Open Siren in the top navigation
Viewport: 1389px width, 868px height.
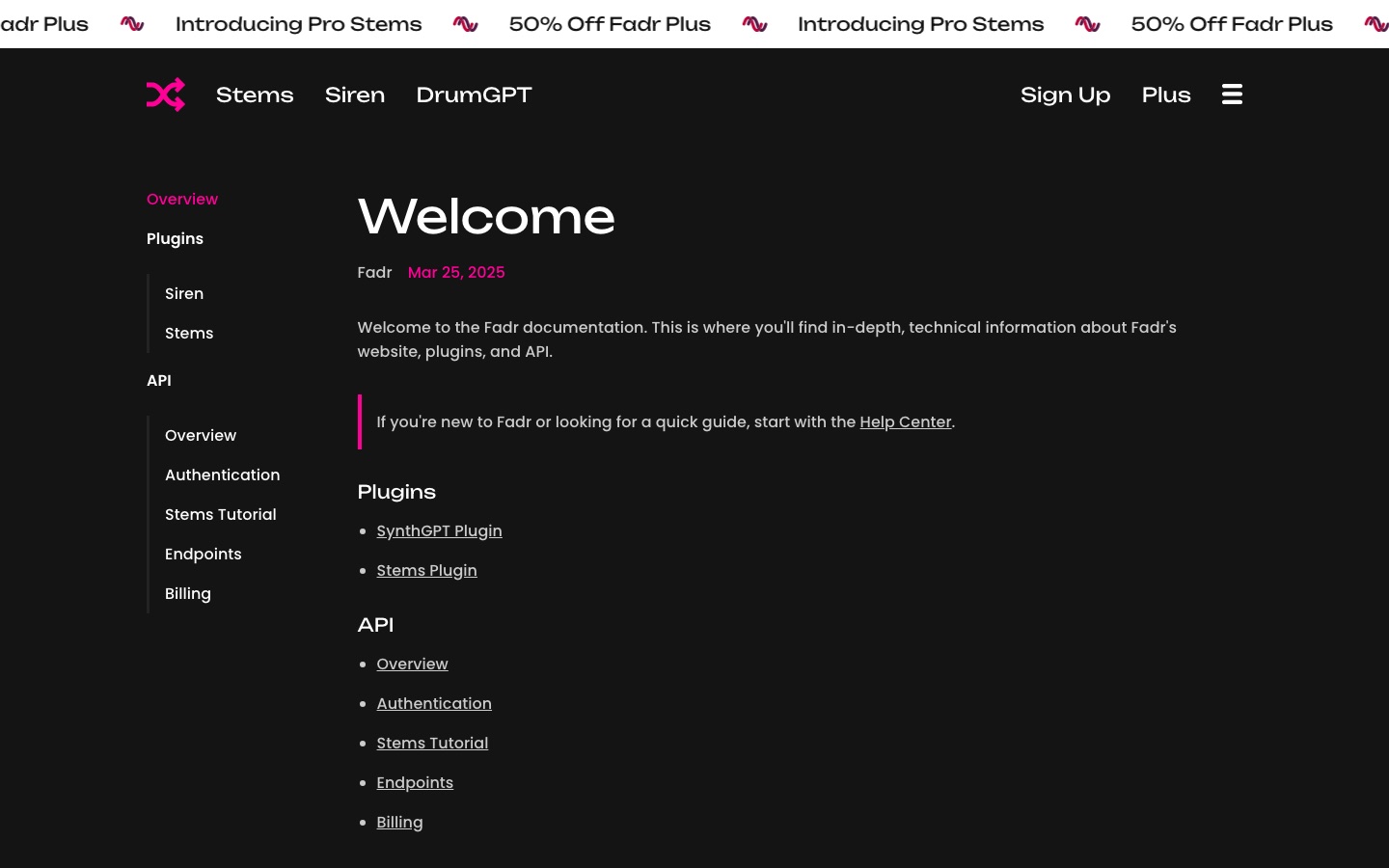pyautogui.click(x=355, y=95)
